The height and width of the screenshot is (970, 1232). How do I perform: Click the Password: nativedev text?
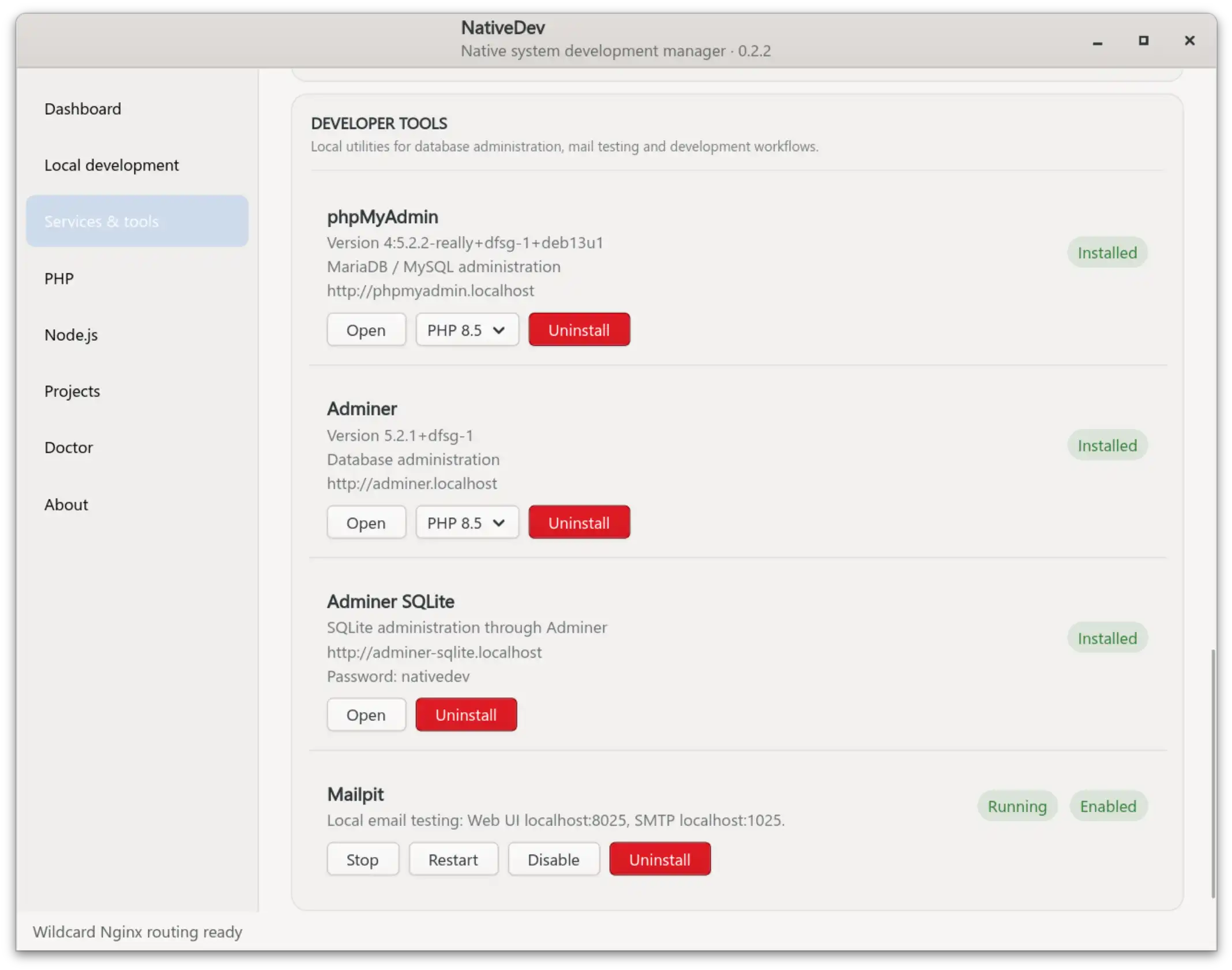point(398,676)
